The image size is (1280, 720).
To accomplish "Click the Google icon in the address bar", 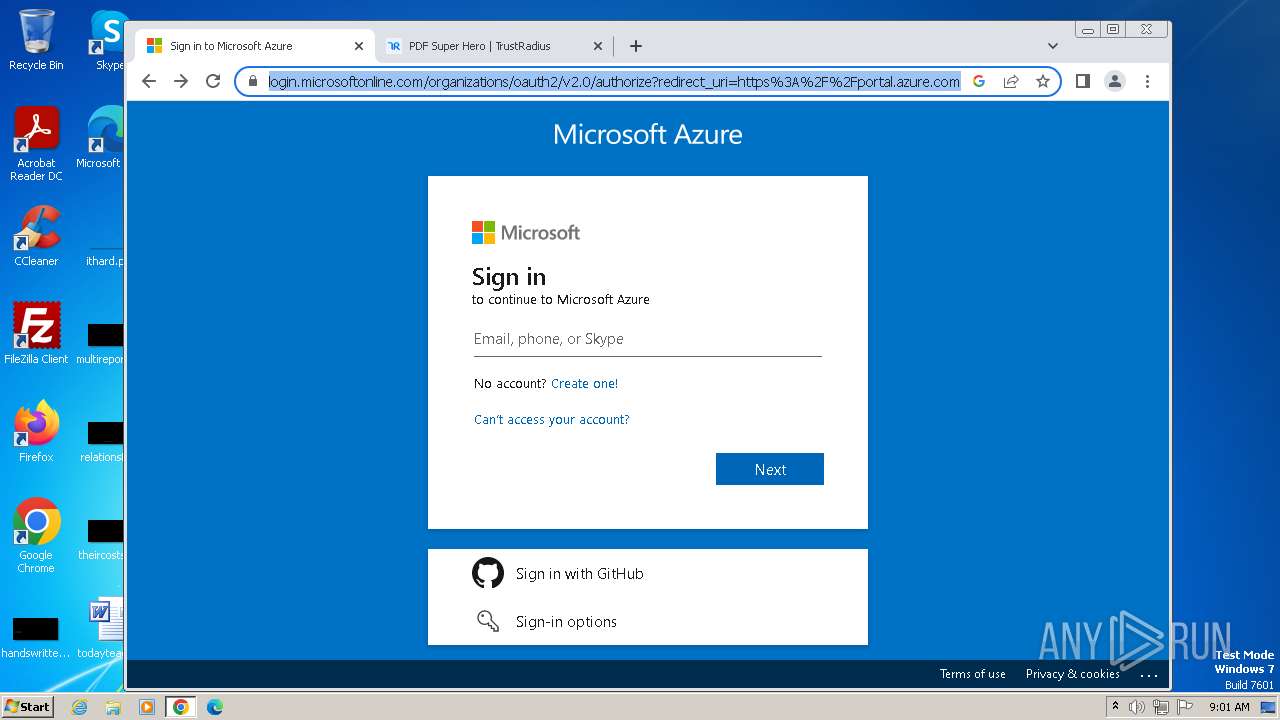I will pos(979,81).
